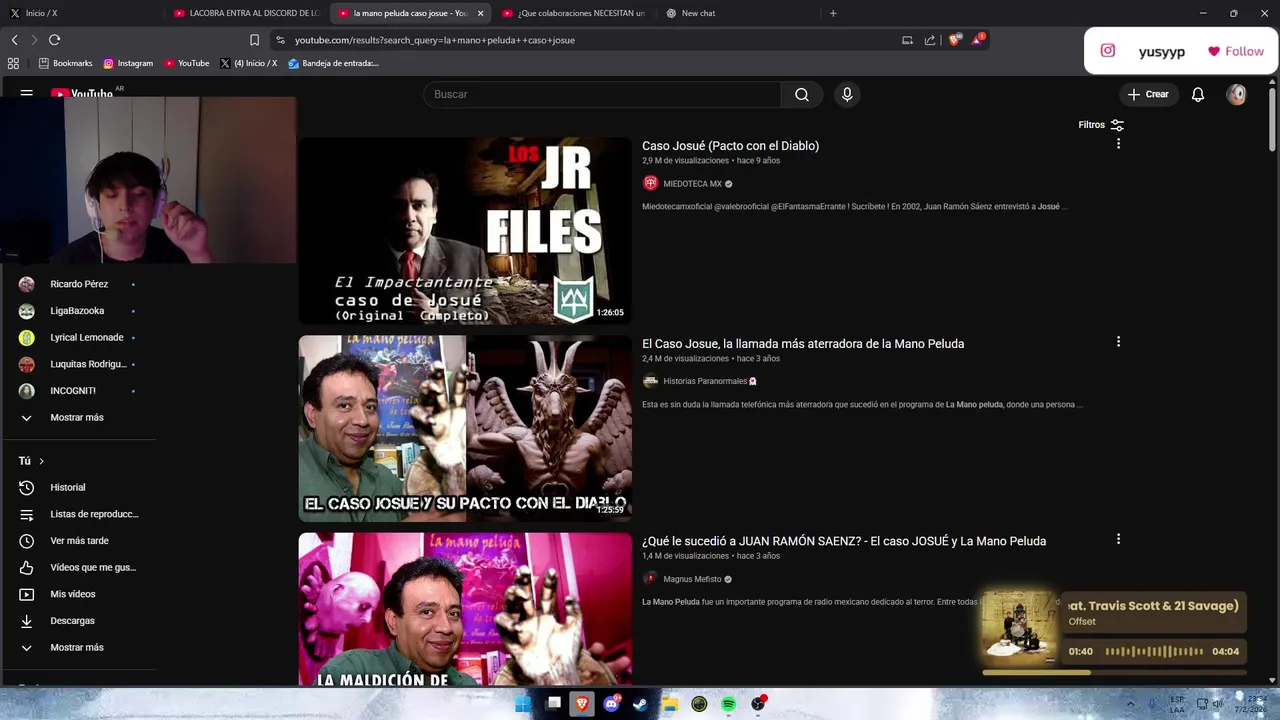Image resolution: width=1280 pixels, height=720 pixels.
Task: Click the address bar URL
Action: tap(435, 40)
